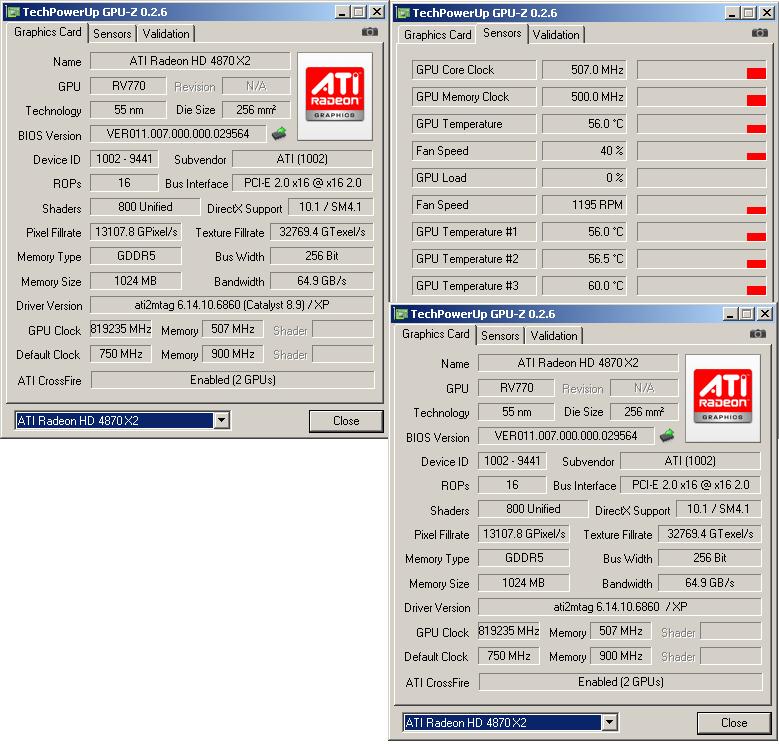The width and height of the screenshot is (779, 744).
Task: Open the Validation tab in the Sensors window
Action: click(555, 35)
